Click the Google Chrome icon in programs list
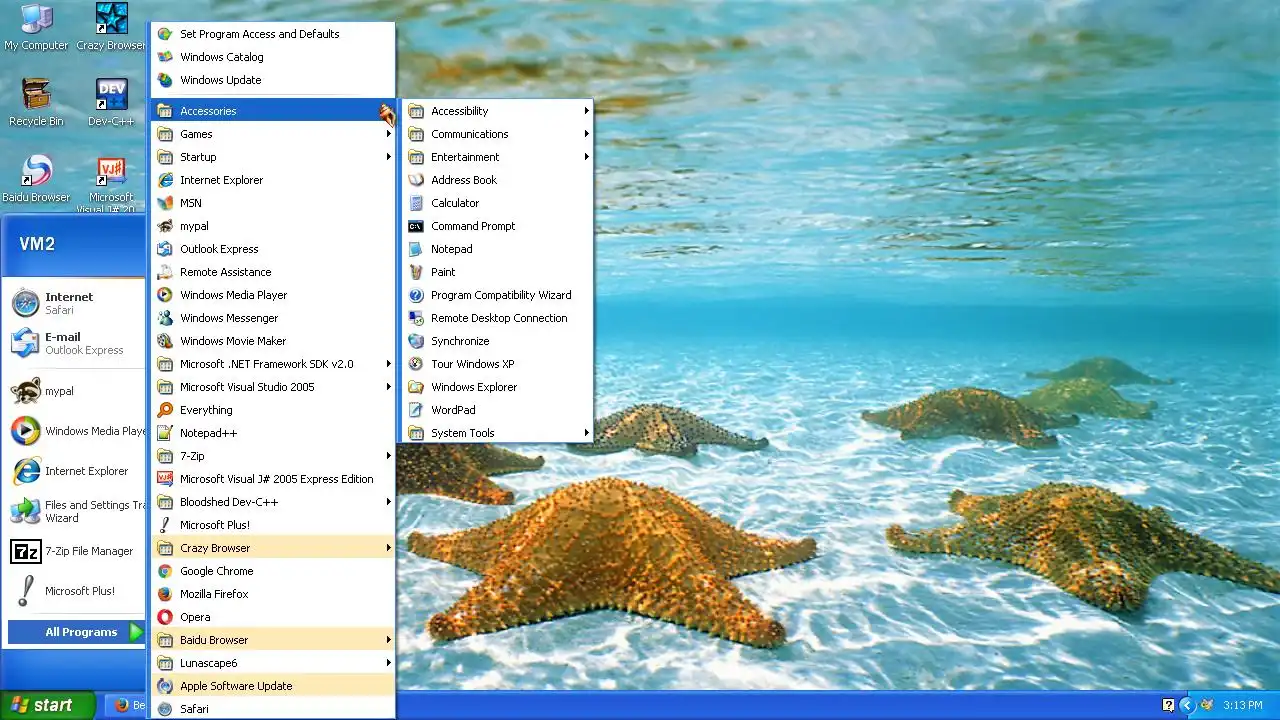This screenshot has width=1280, height=720. (x=165, y=571)
